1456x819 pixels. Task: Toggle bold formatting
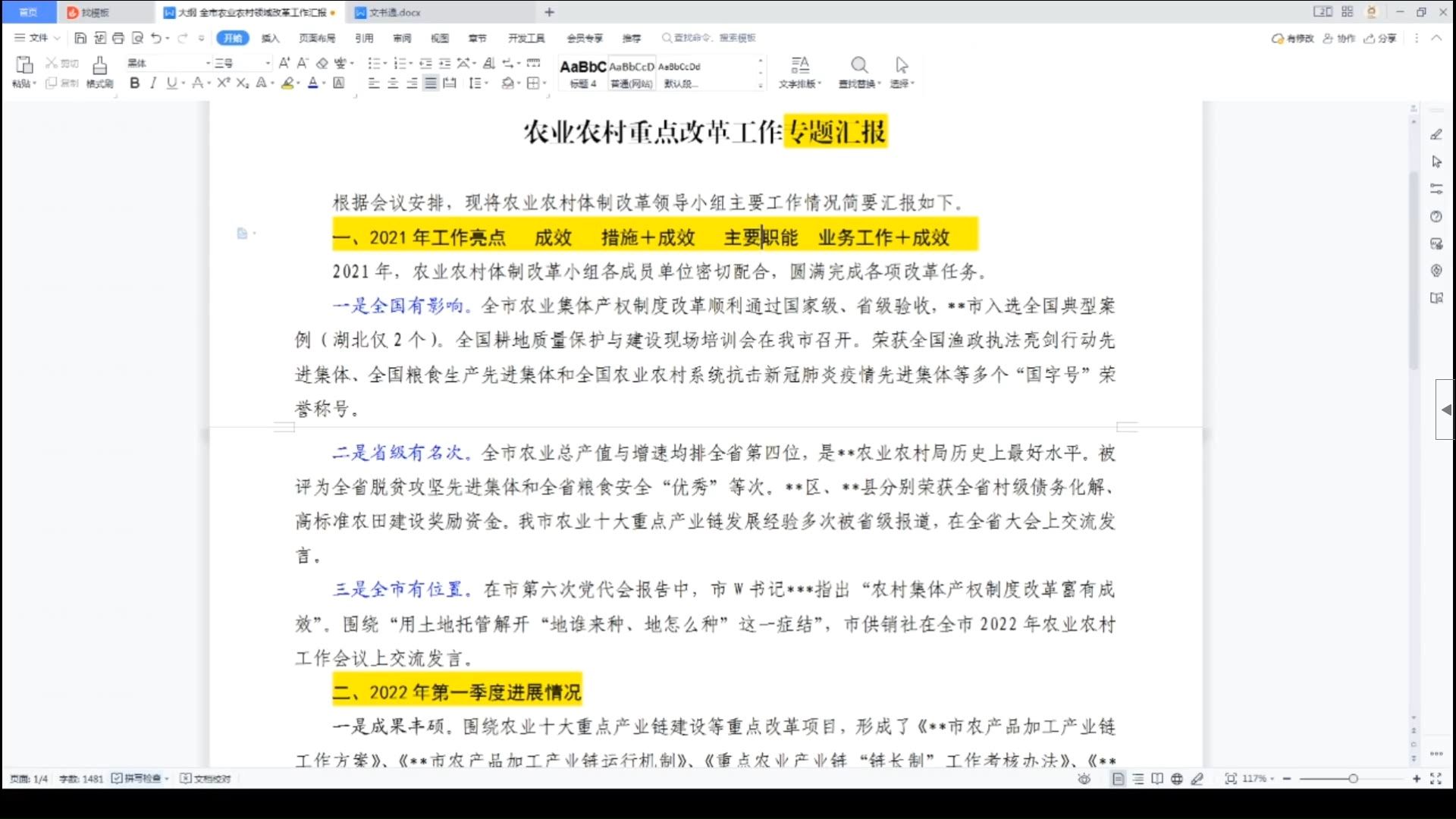point(134,83)
